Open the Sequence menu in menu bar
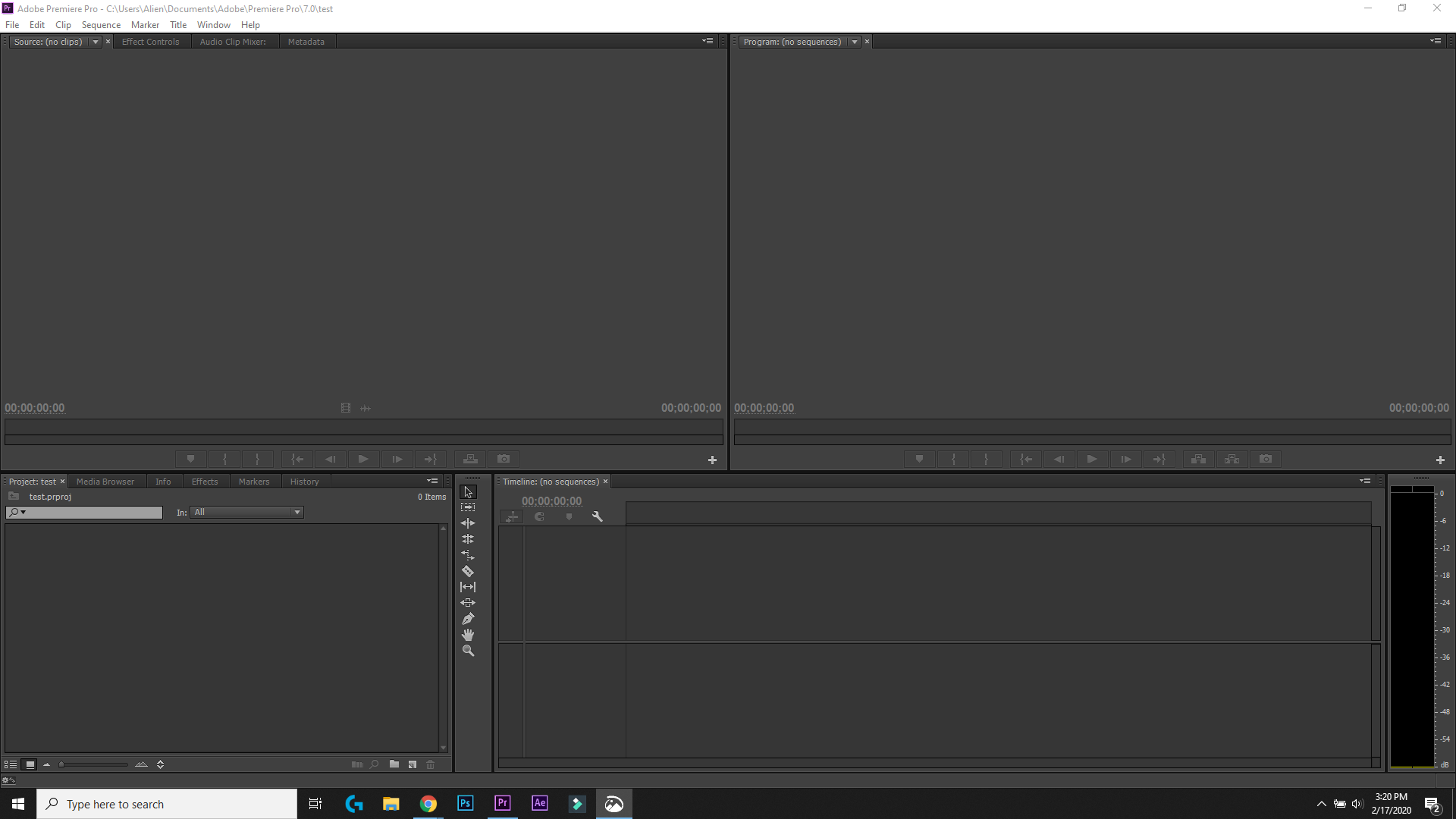This screenshot has height=819, width=1456. tap(100, 25)
